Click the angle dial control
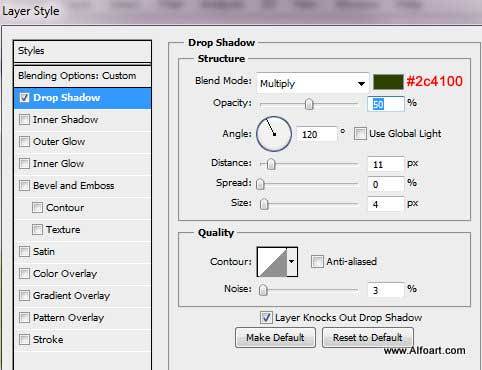Screen dimensions: 482x370 (274, 134)
